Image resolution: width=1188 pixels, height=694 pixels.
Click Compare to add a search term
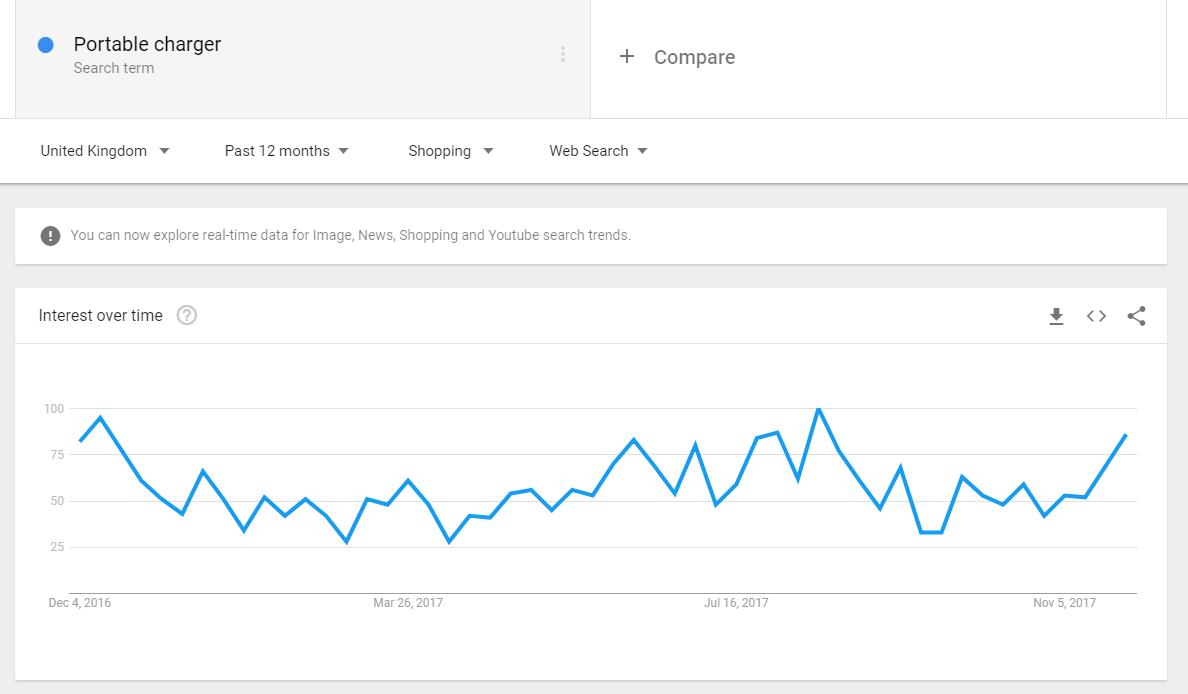point(694,57)
